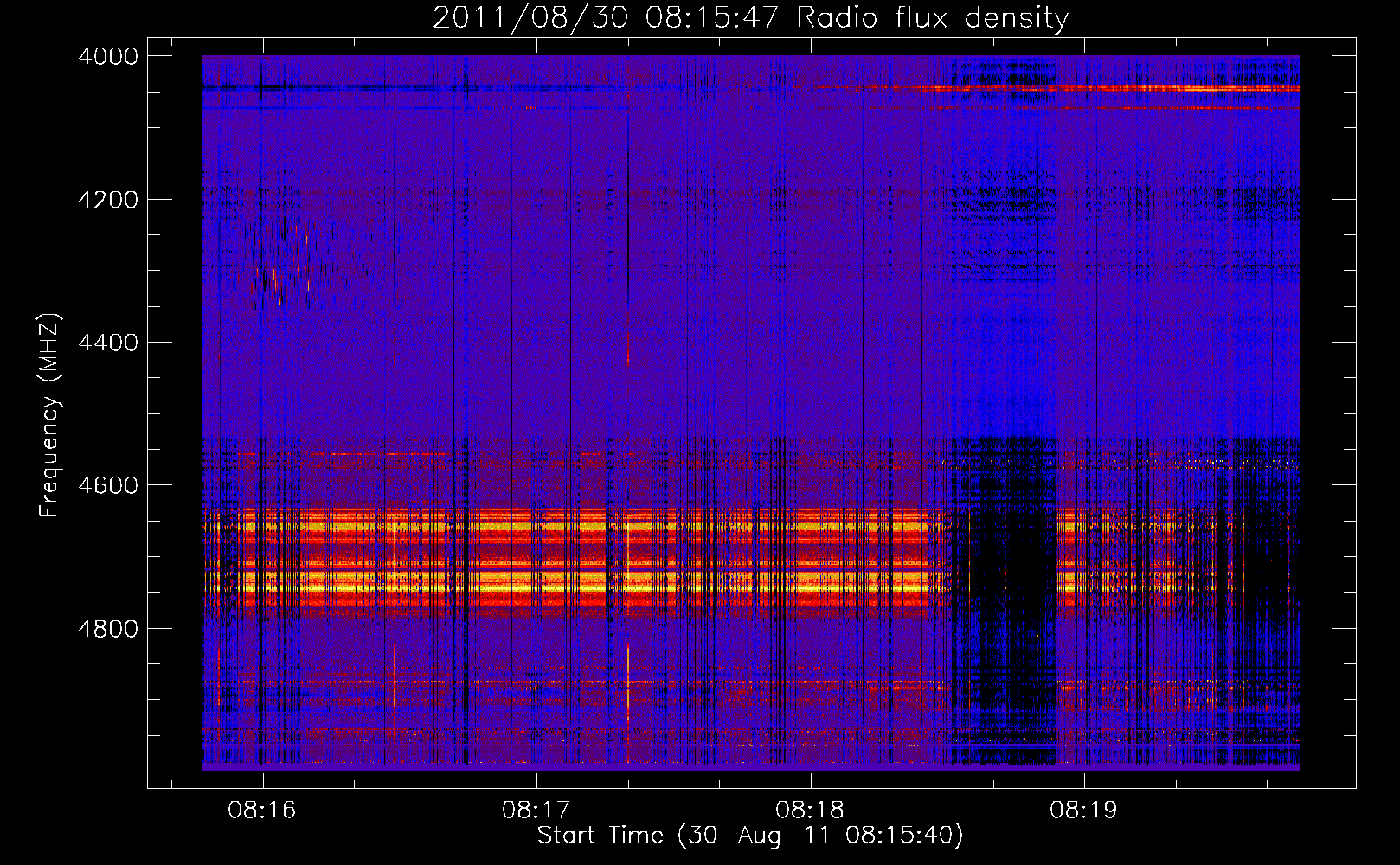Click the 'Start Time (30-Aug-11 08:15:40)' label

click(750, 836)
